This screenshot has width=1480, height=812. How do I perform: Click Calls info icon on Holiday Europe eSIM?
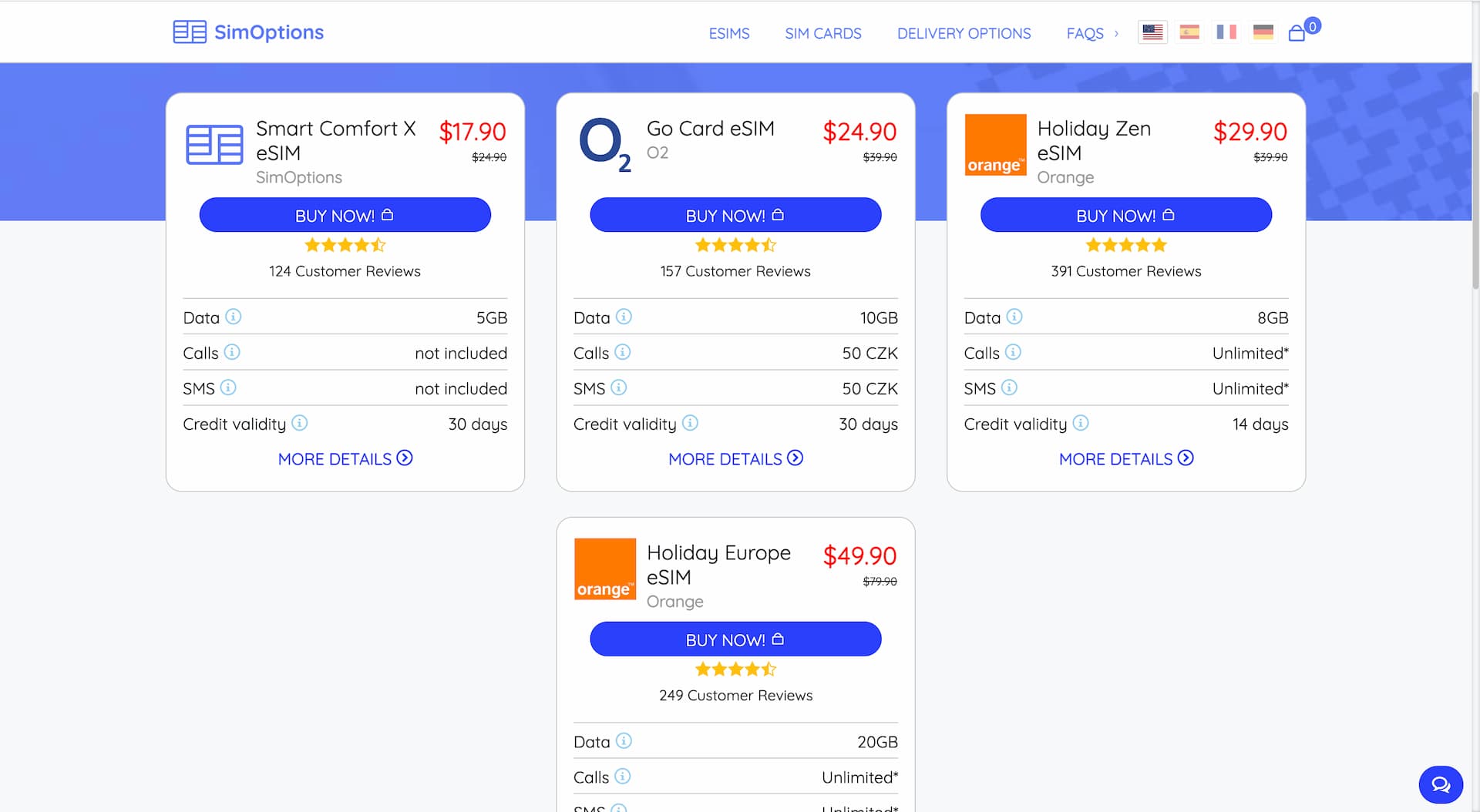[x=623, y=777]
